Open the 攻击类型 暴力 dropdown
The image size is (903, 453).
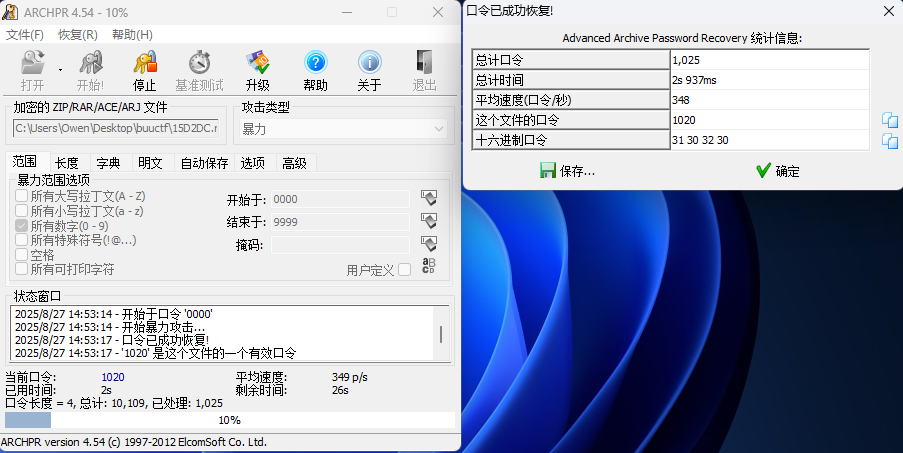click(343, 130)
